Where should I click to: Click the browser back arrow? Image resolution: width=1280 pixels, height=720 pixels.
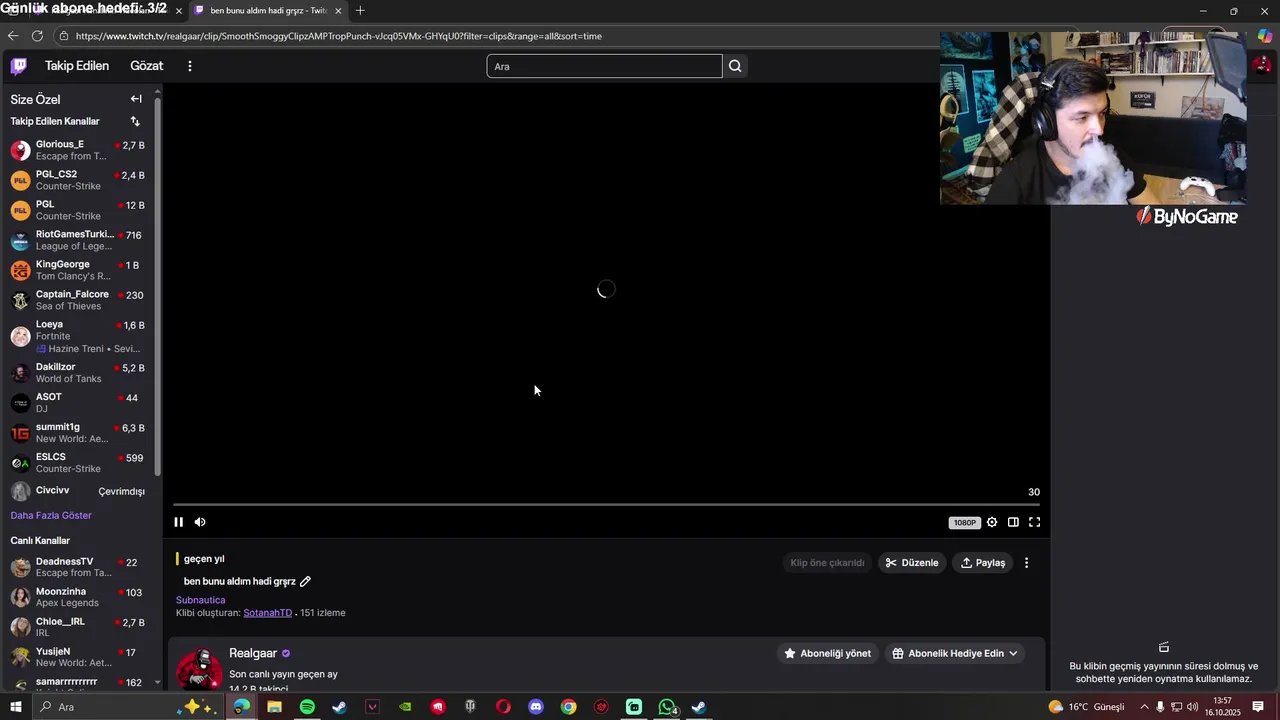(x=13, y=36)
